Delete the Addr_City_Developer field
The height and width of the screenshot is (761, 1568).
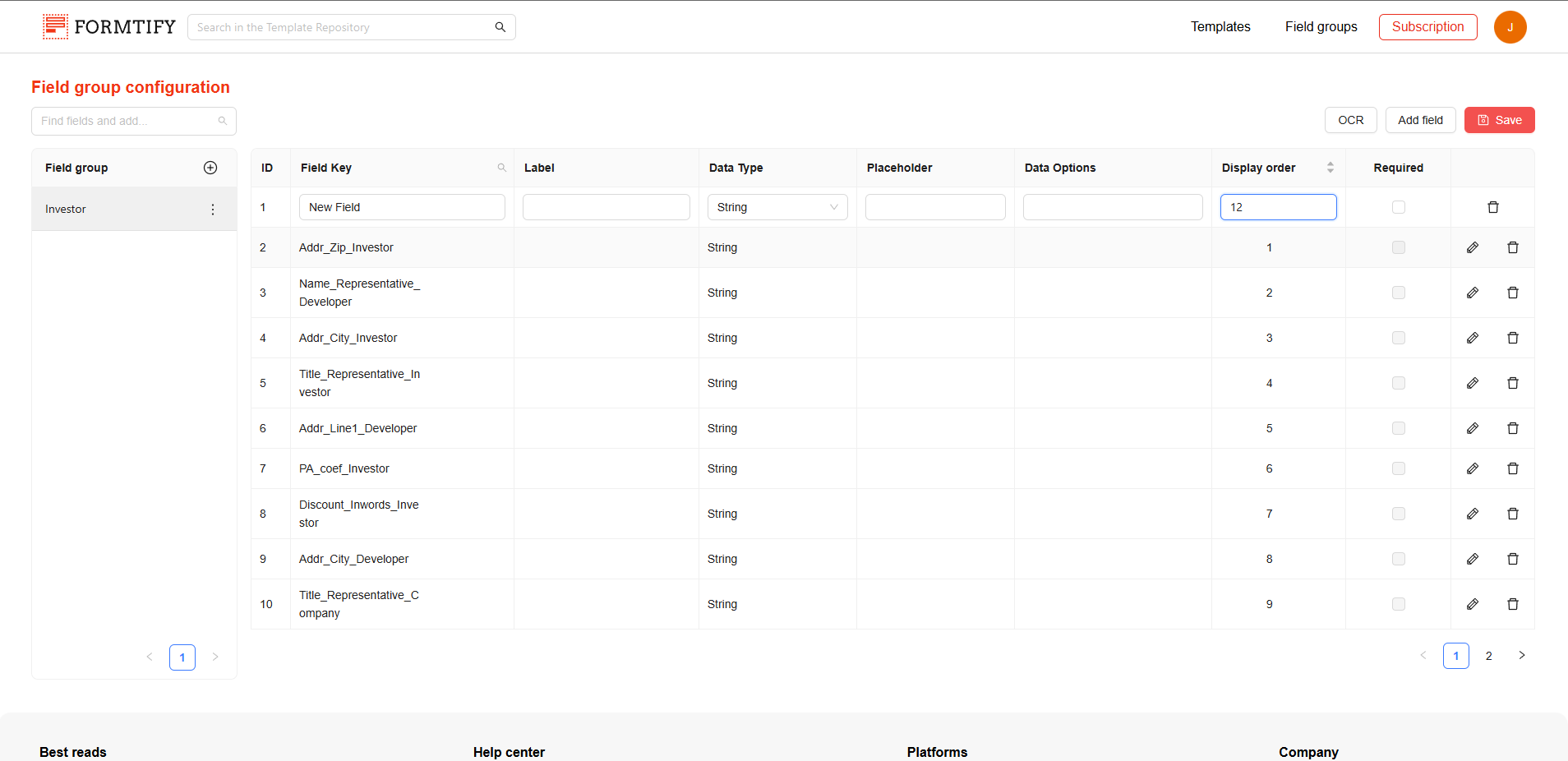(1512, 559)
